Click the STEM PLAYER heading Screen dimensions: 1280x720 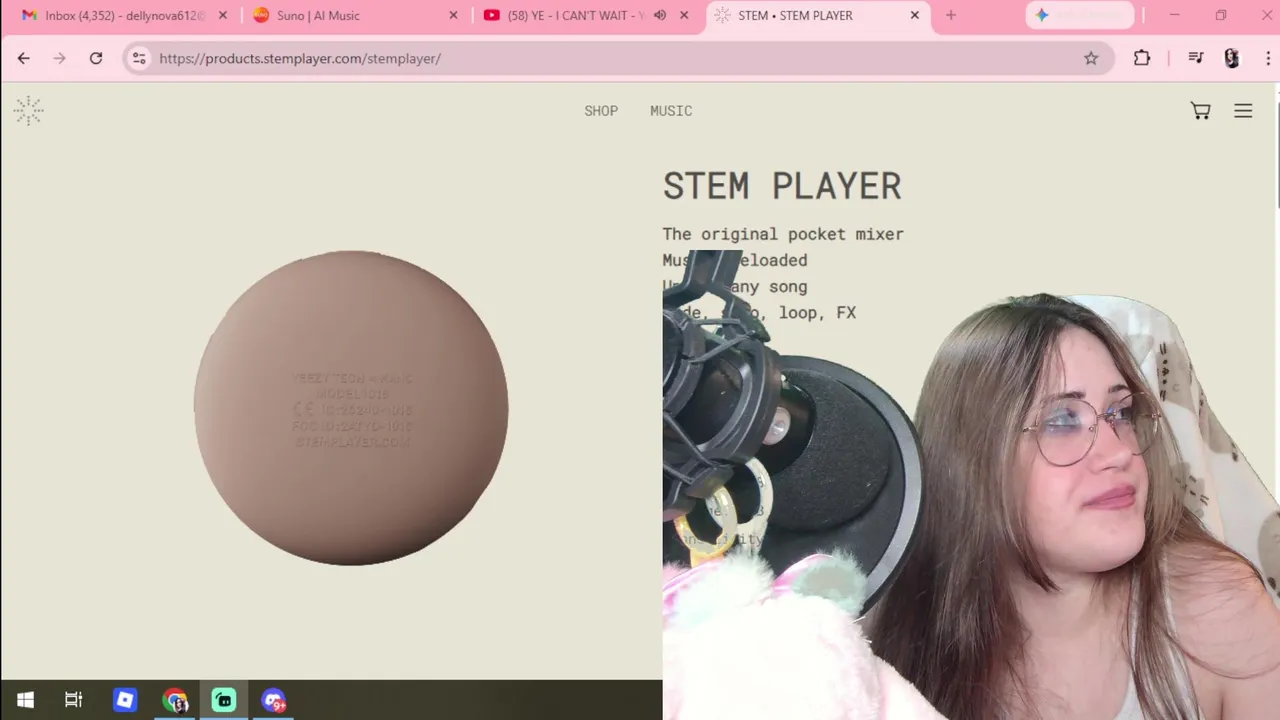[x=782, y=186]
